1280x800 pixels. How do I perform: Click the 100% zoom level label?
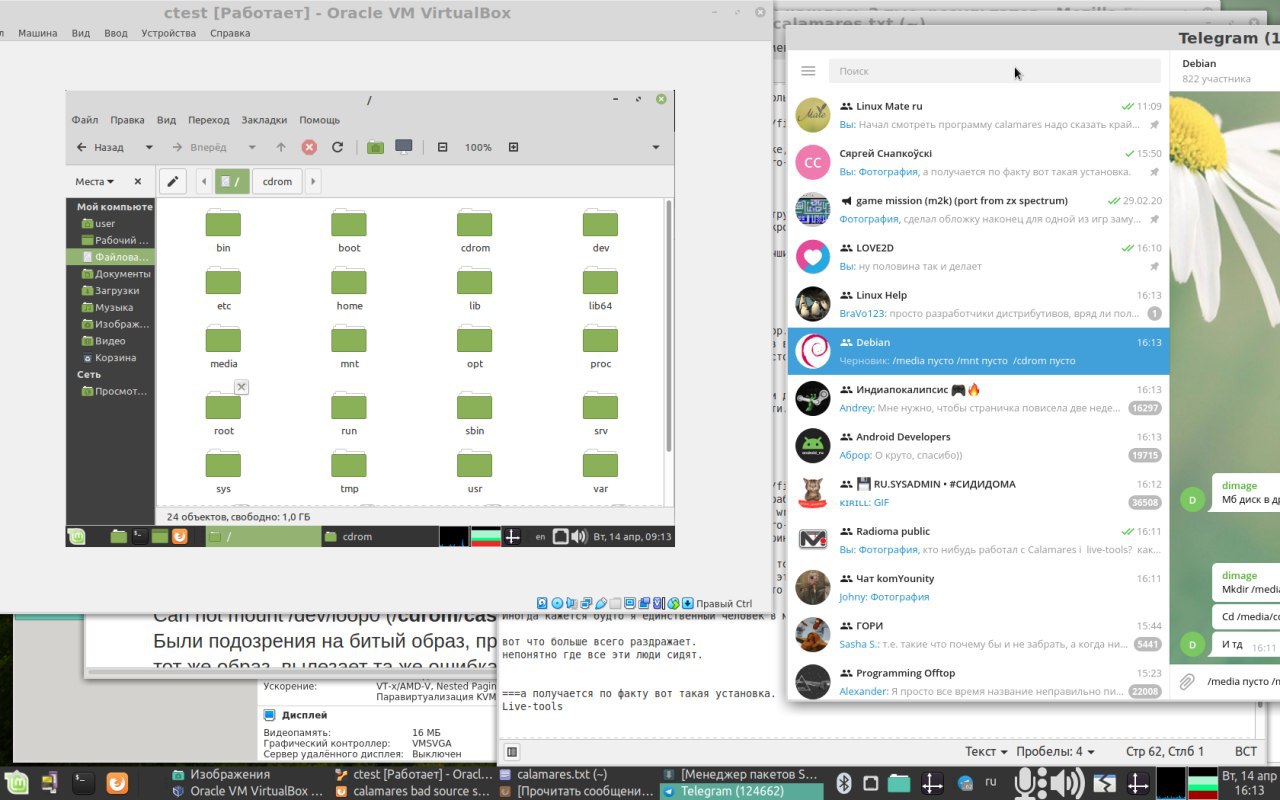click(x=478, y=147)
